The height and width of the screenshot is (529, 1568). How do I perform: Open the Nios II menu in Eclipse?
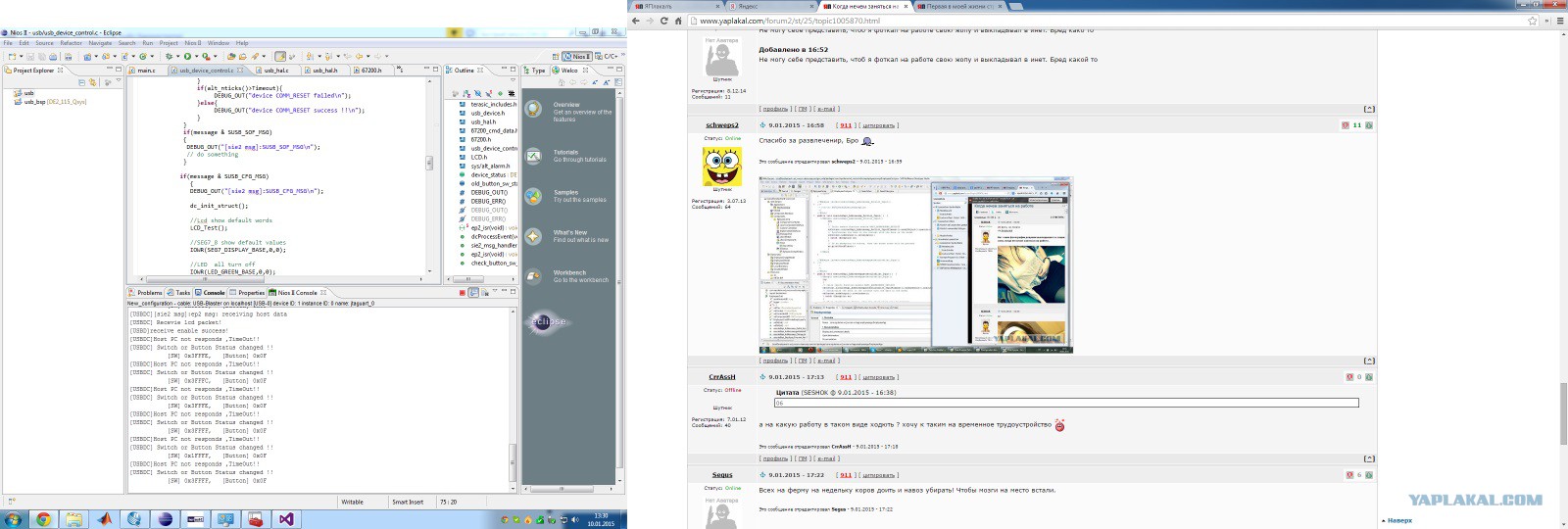click(x=193, y=43)
